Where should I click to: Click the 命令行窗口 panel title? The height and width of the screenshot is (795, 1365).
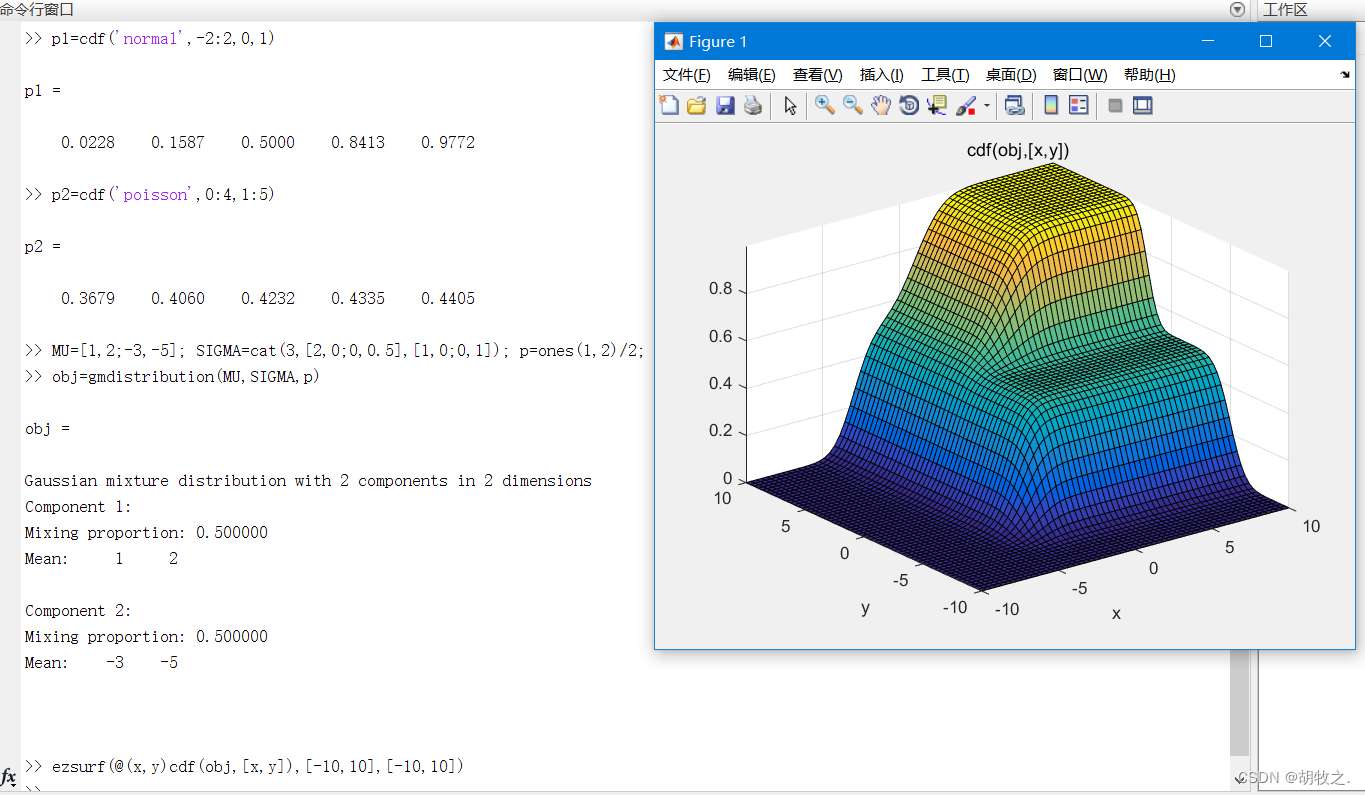pyautogui.click(x=37, y=9)
